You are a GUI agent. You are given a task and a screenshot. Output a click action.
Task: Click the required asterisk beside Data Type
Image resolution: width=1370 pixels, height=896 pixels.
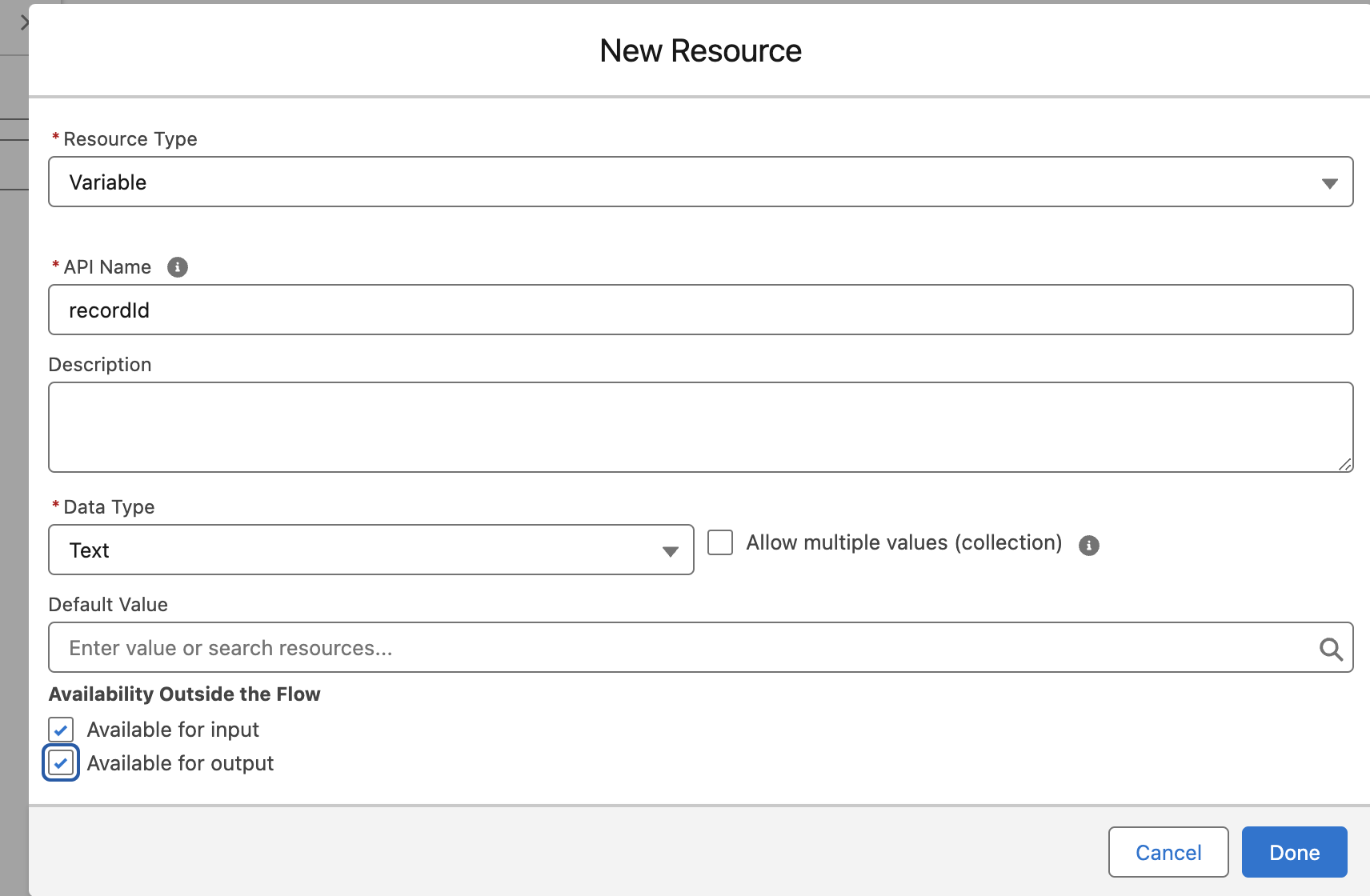54,506
